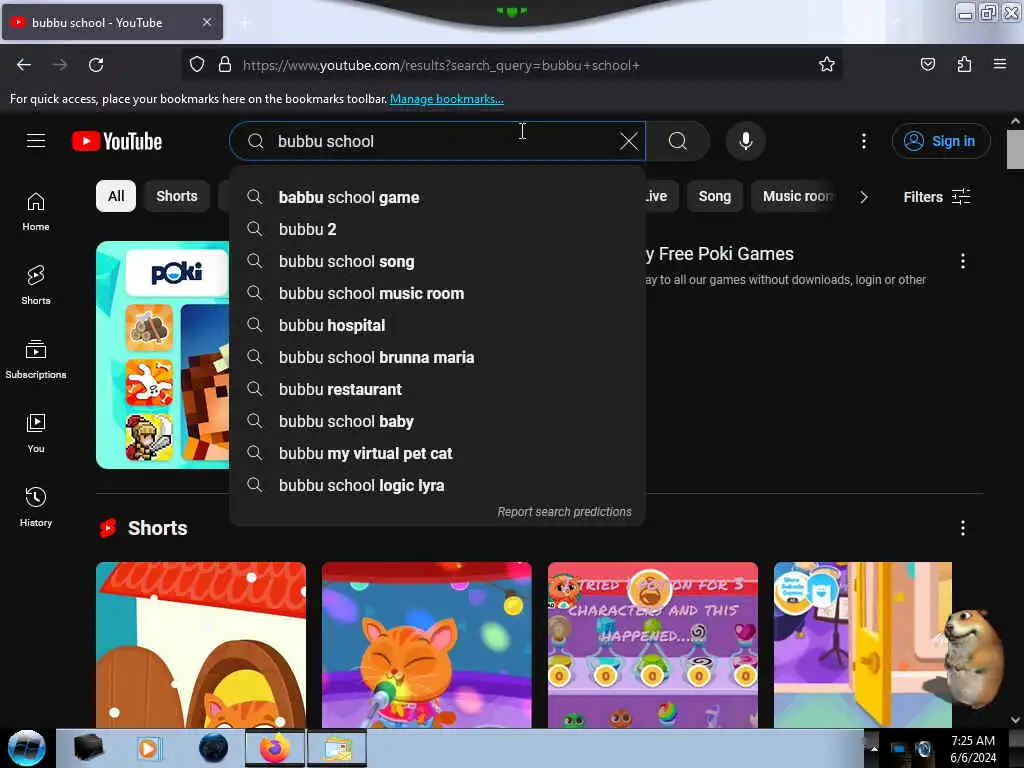The height and width of the screenshot is (768, 1024).
Task: Close the bubbu school YouTube tab
Action: [x=206, y=22]
